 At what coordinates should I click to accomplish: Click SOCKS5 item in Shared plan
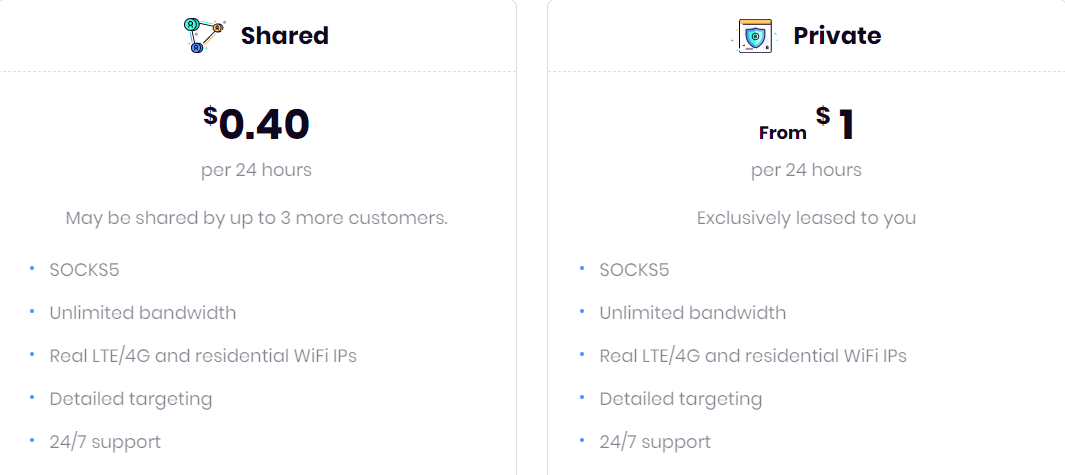tap(84, 270)
